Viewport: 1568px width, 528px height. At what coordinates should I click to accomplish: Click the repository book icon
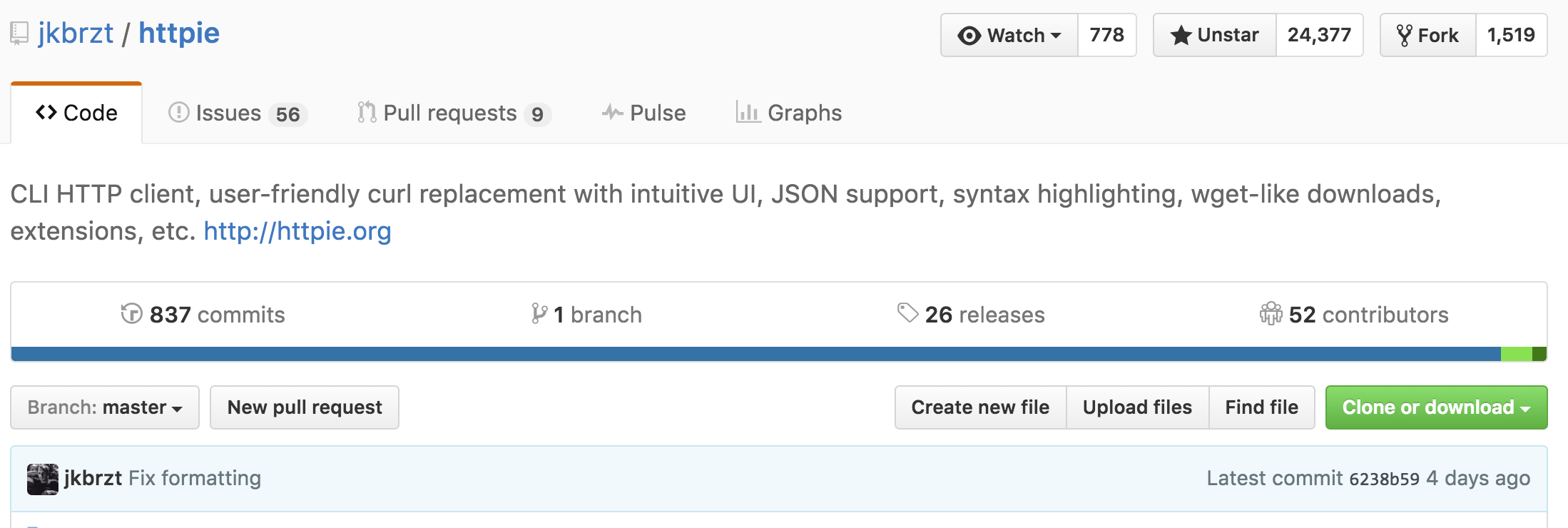pos(19,34)
